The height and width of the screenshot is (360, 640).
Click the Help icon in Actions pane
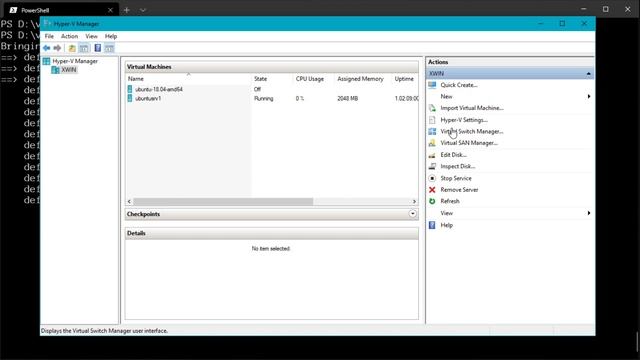pyautogui.click(x=432, y=225)
